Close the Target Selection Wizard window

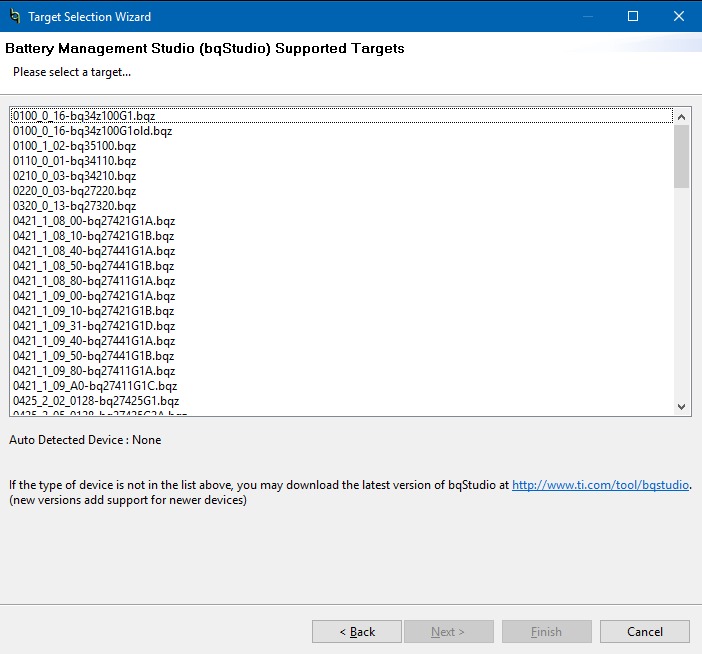(679, 17)
